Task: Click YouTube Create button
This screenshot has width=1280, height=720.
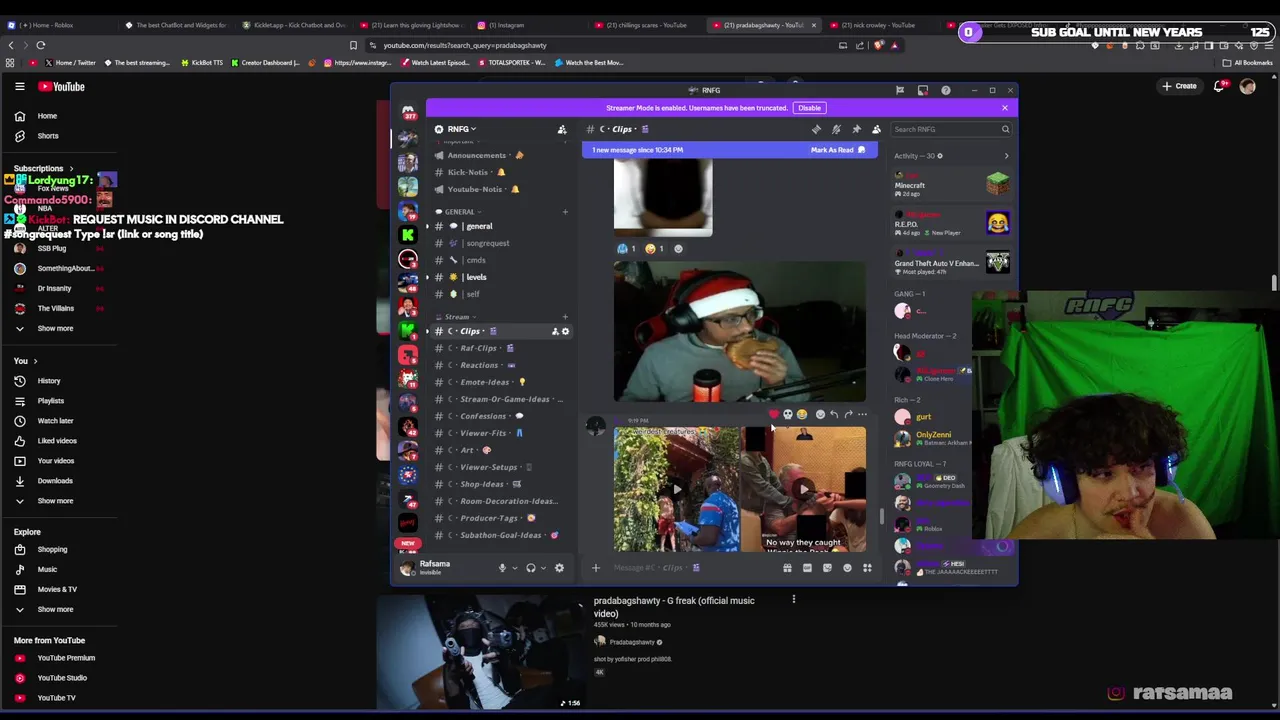Action: click(1179, 86)
